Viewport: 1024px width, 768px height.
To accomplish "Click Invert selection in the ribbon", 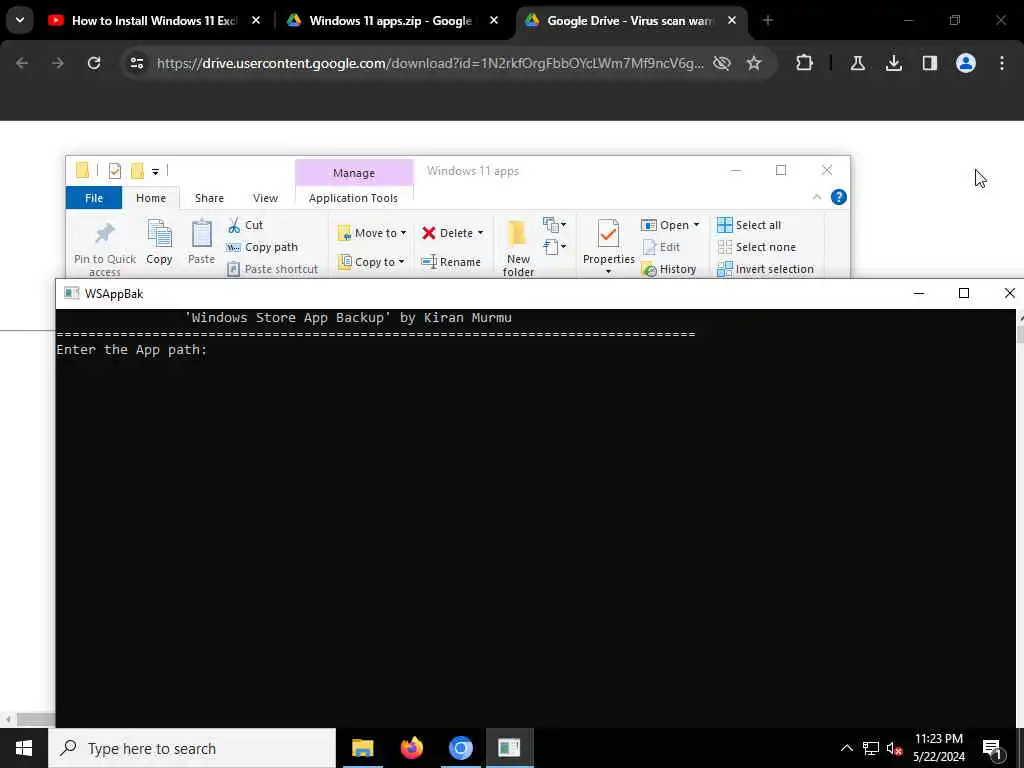I will click(765, 269).
